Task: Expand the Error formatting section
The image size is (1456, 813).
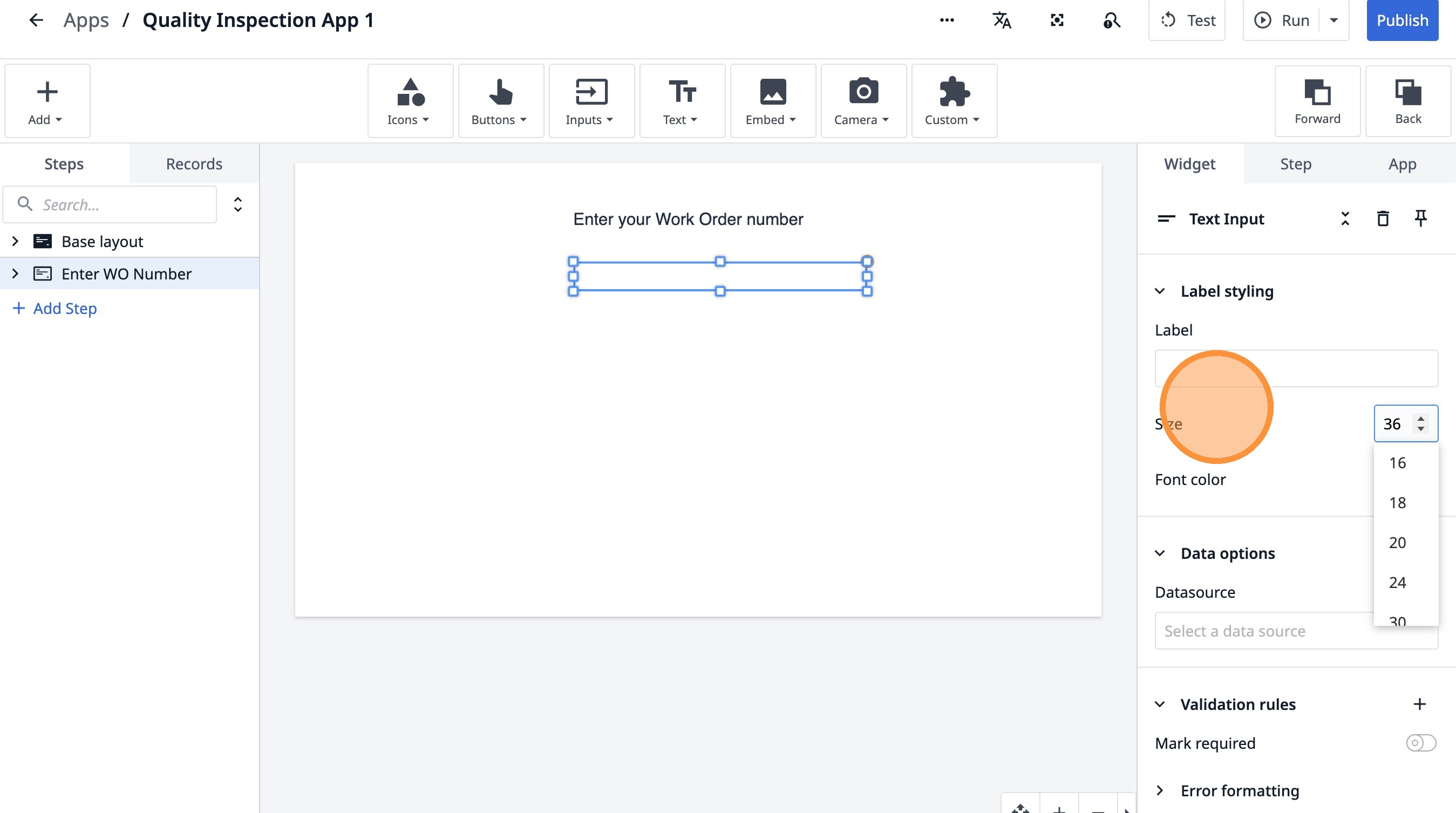Action: [x=1160, y=790]
